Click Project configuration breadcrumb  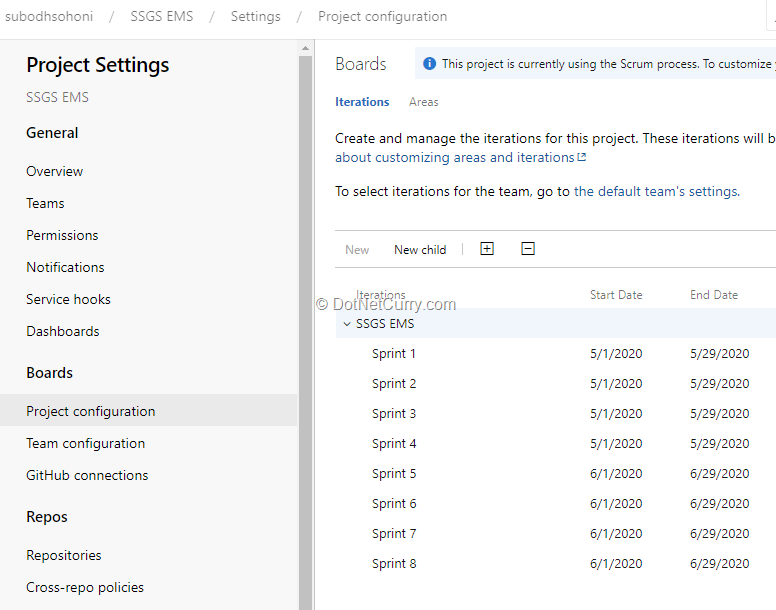[383, 16]
